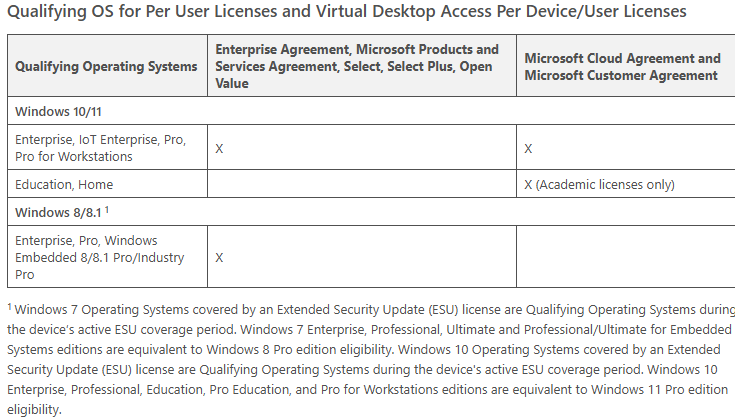Click the page heading 'Qualifying OS for Per User Licenses'

(347, 11)
